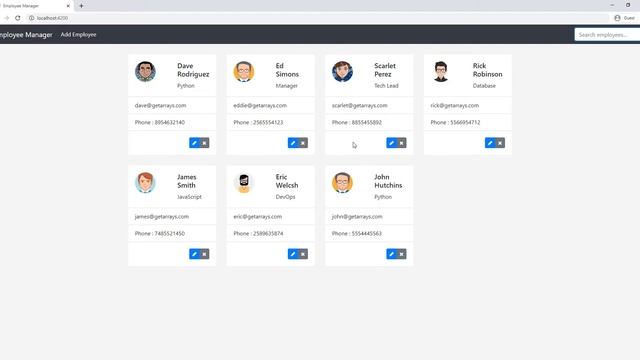Click the Ed Simons name heading
640x360 pixels.
tap(287, 70)
